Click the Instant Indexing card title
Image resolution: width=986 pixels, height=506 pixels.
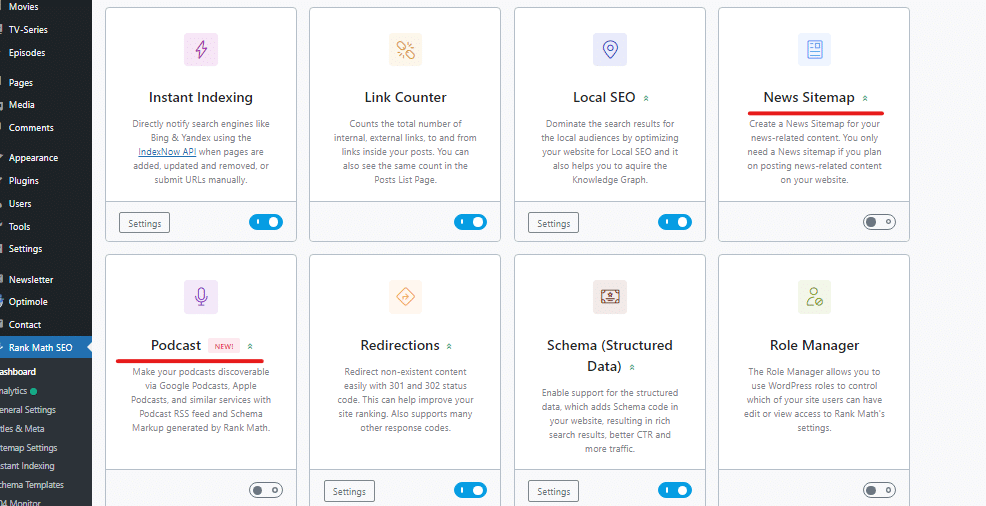pyautogui.click(x=201, y=97)
